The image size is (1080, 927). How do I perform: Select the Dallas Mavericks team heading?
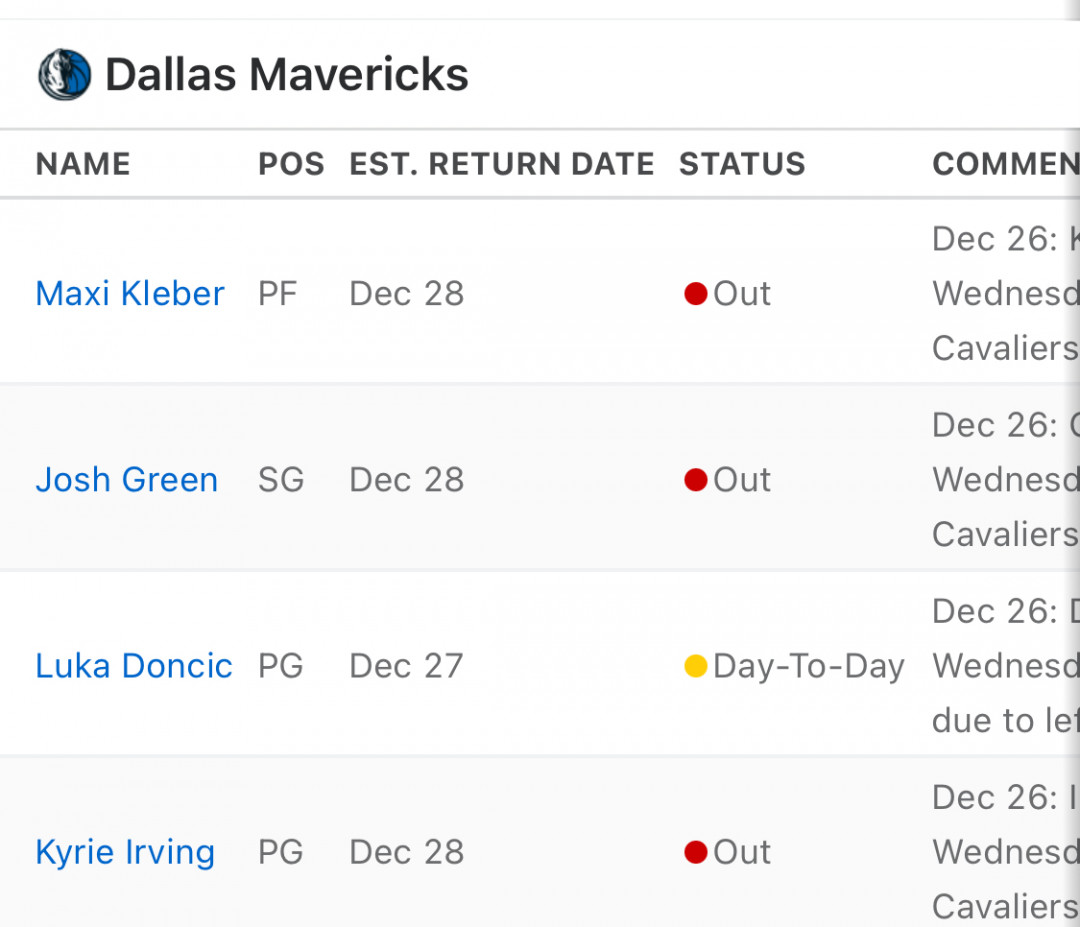287,74
